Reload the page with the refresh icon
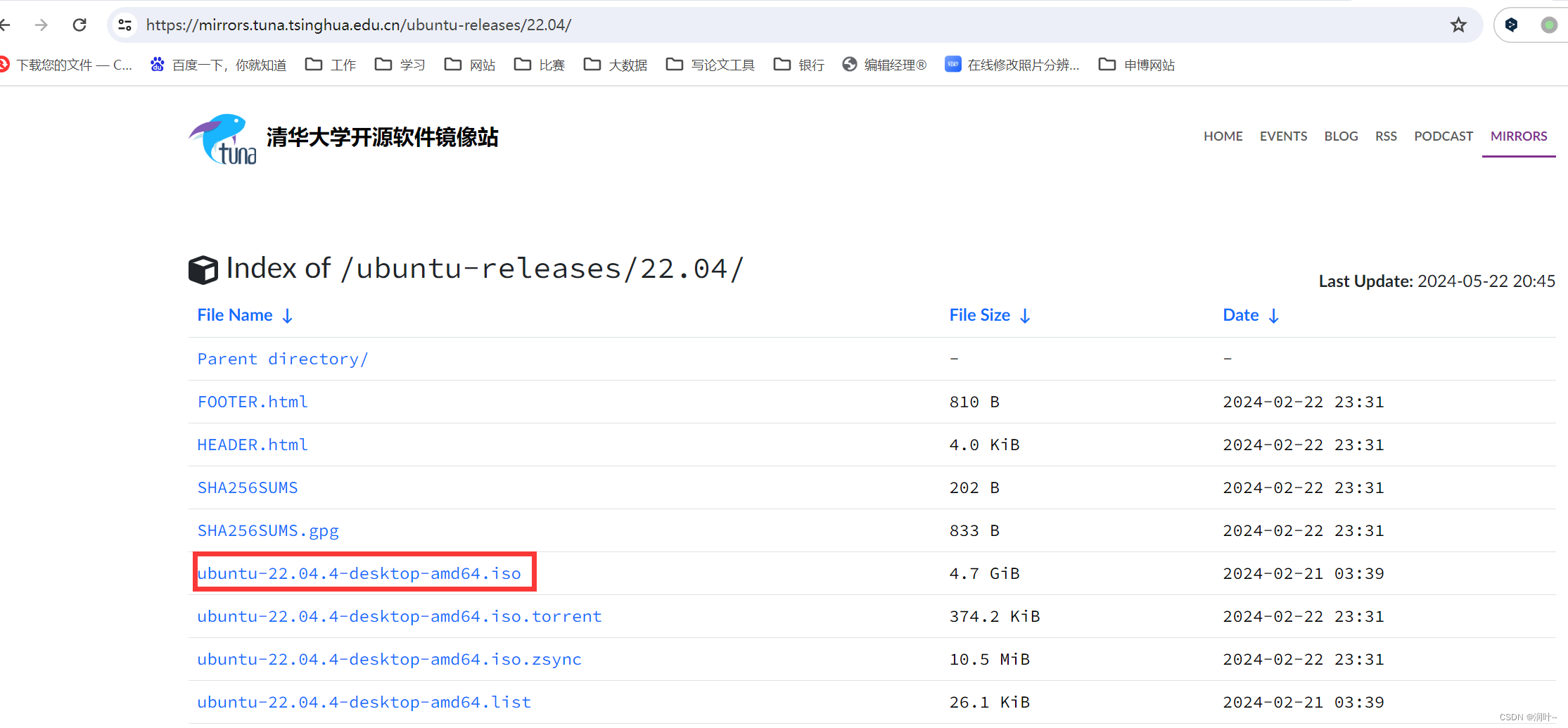 coord(79,25)
